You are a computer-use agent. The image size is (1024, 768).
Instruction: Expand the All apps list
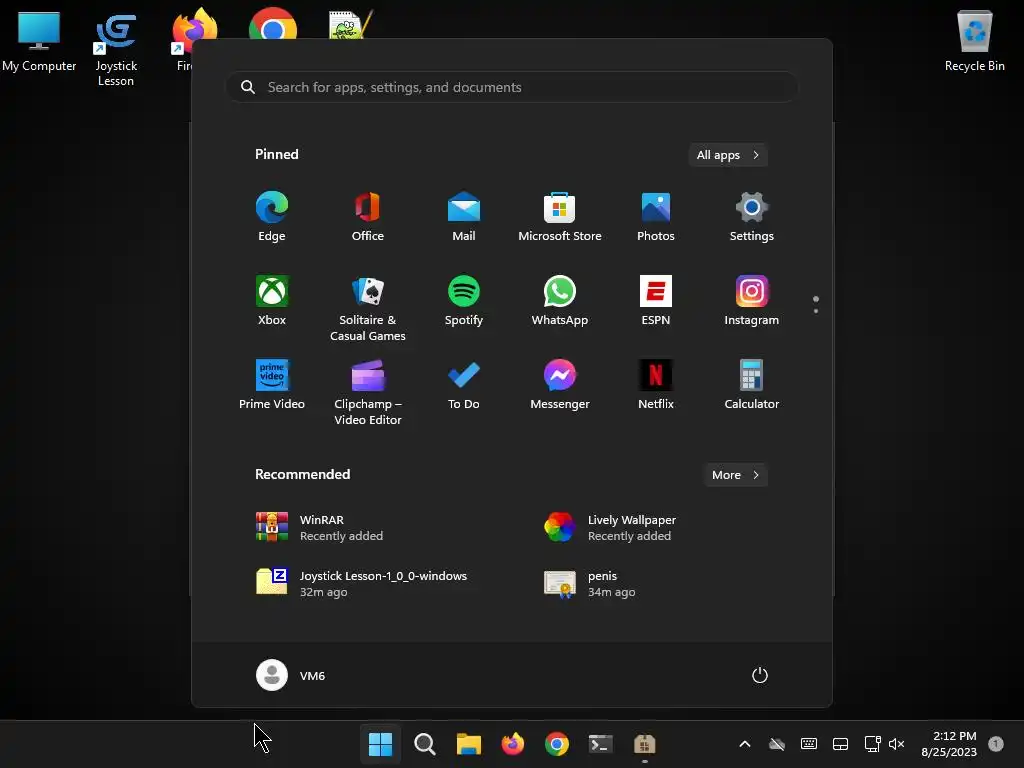(728, 155)
